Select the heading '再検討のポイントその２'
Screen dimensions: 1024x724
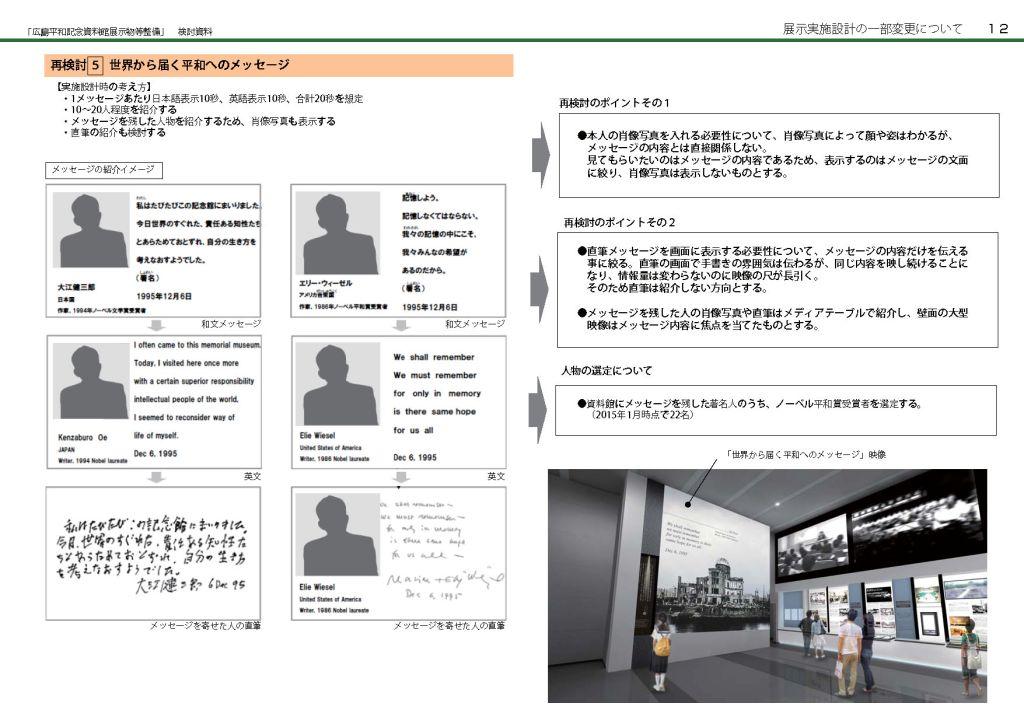(620, 223)
